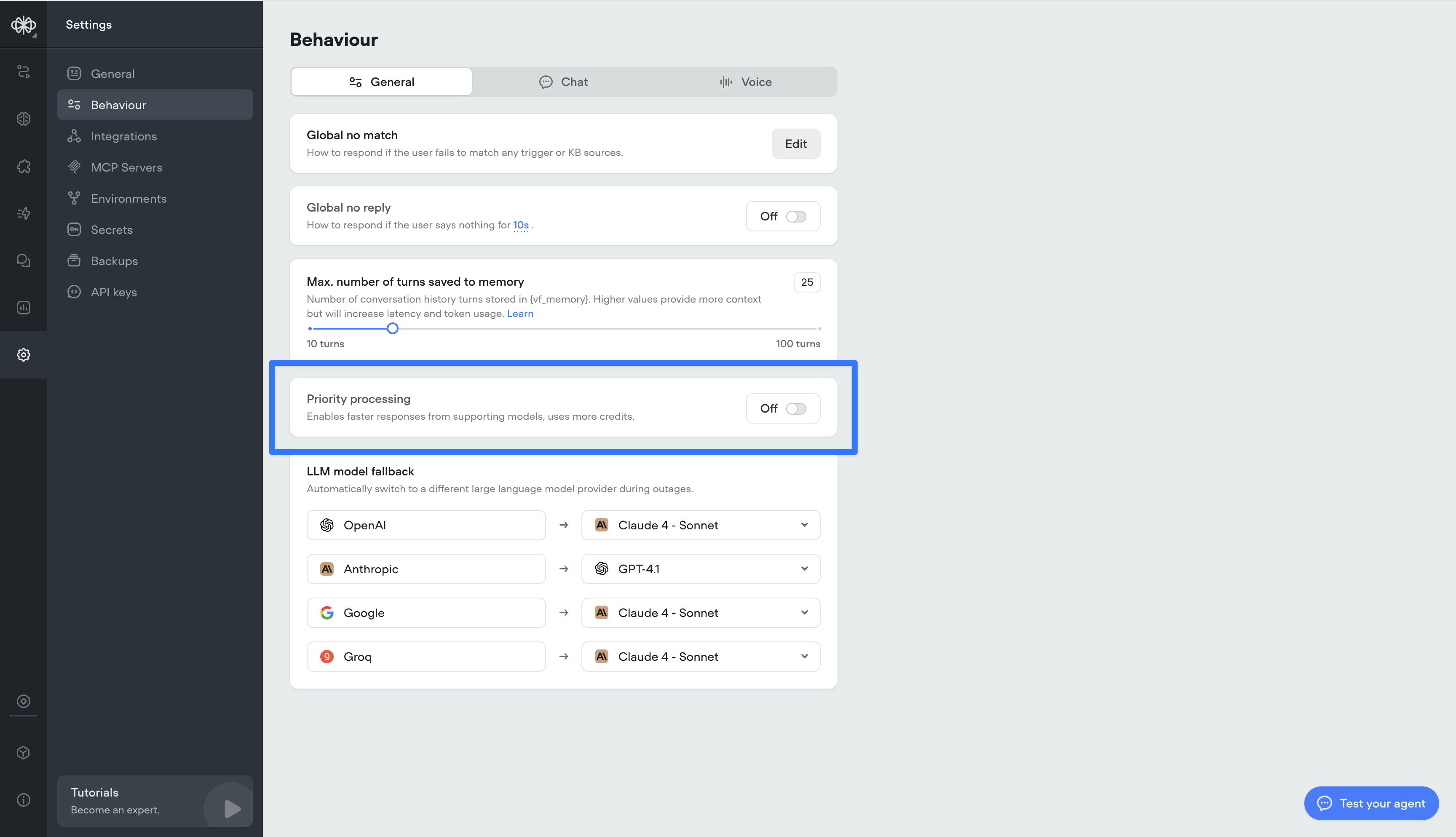The image size is (1456, 837).
Task: Click the info icon at bottom left
Action: pos(23,799)
